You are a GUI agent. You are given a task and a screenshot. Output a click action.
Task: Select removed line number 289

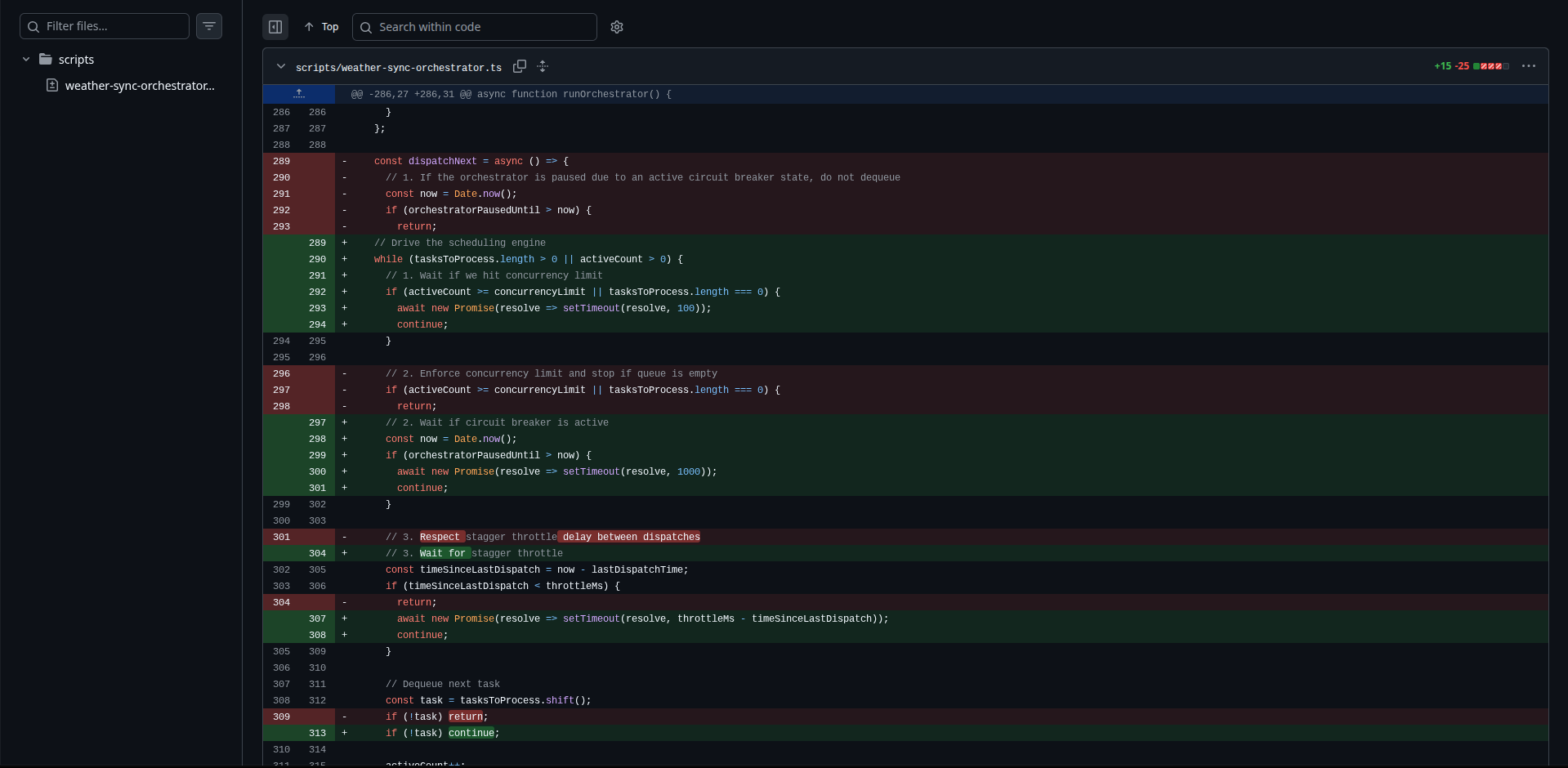281,161
